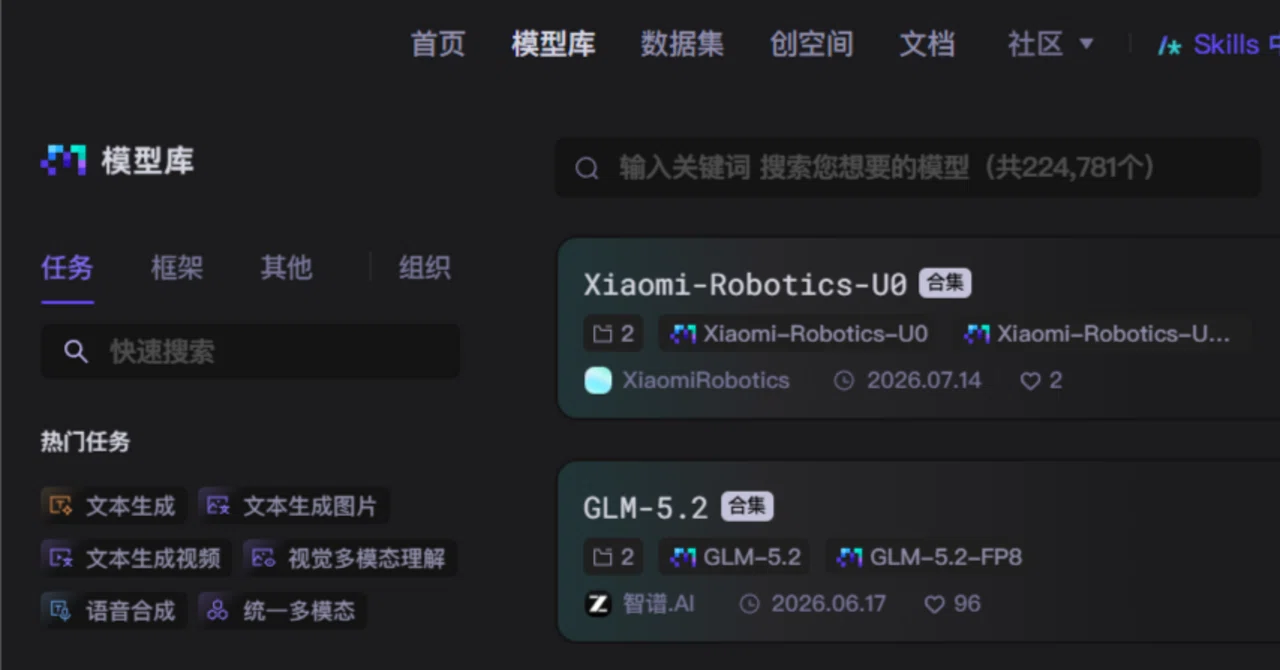The width and height of the screenshot is (1280, 670).
Task: Open the GLM-5.2 collection title
Action: click(x=646, y=507)
